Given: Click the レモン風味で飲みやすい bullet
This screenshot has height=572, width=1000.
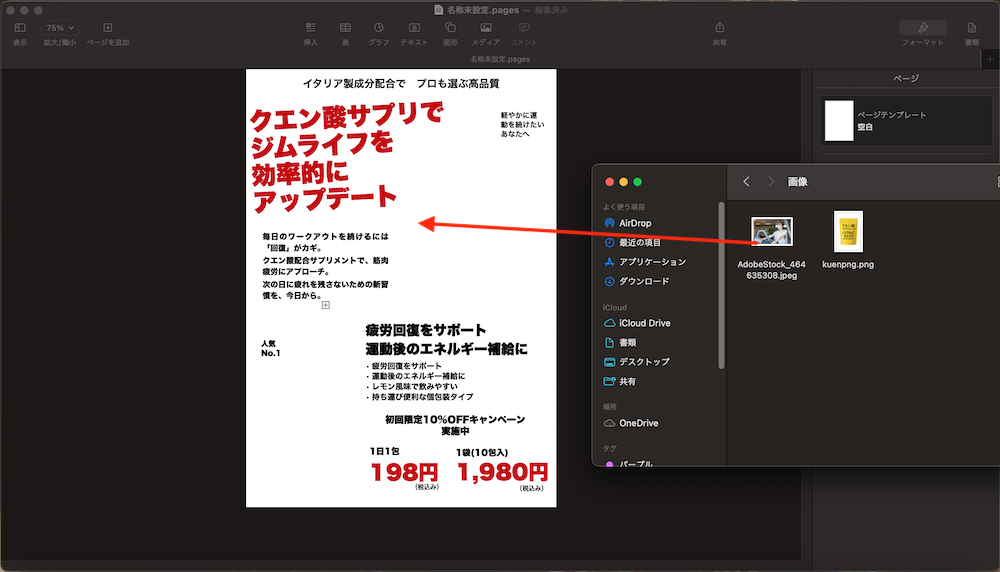Looking at the screenshot, I should pos(412,386).
